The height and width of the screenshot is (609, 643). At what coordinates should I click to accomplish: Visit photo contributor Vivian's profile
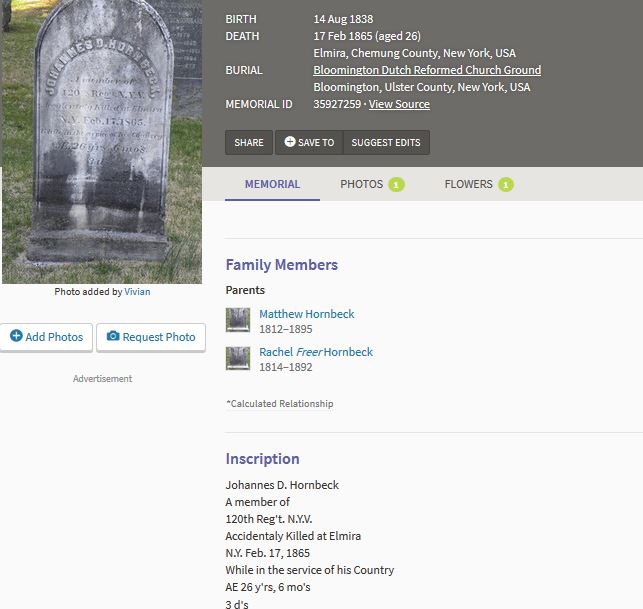click(x=137, y=292)
